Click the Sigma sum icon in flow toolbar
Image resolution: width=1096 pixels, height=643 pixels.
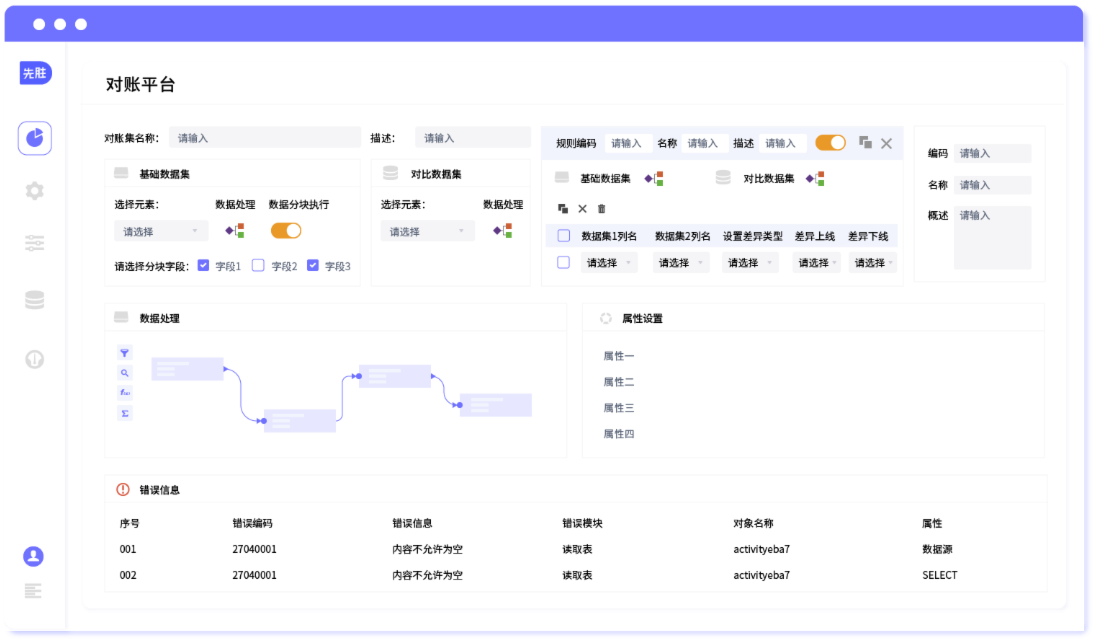125,413
